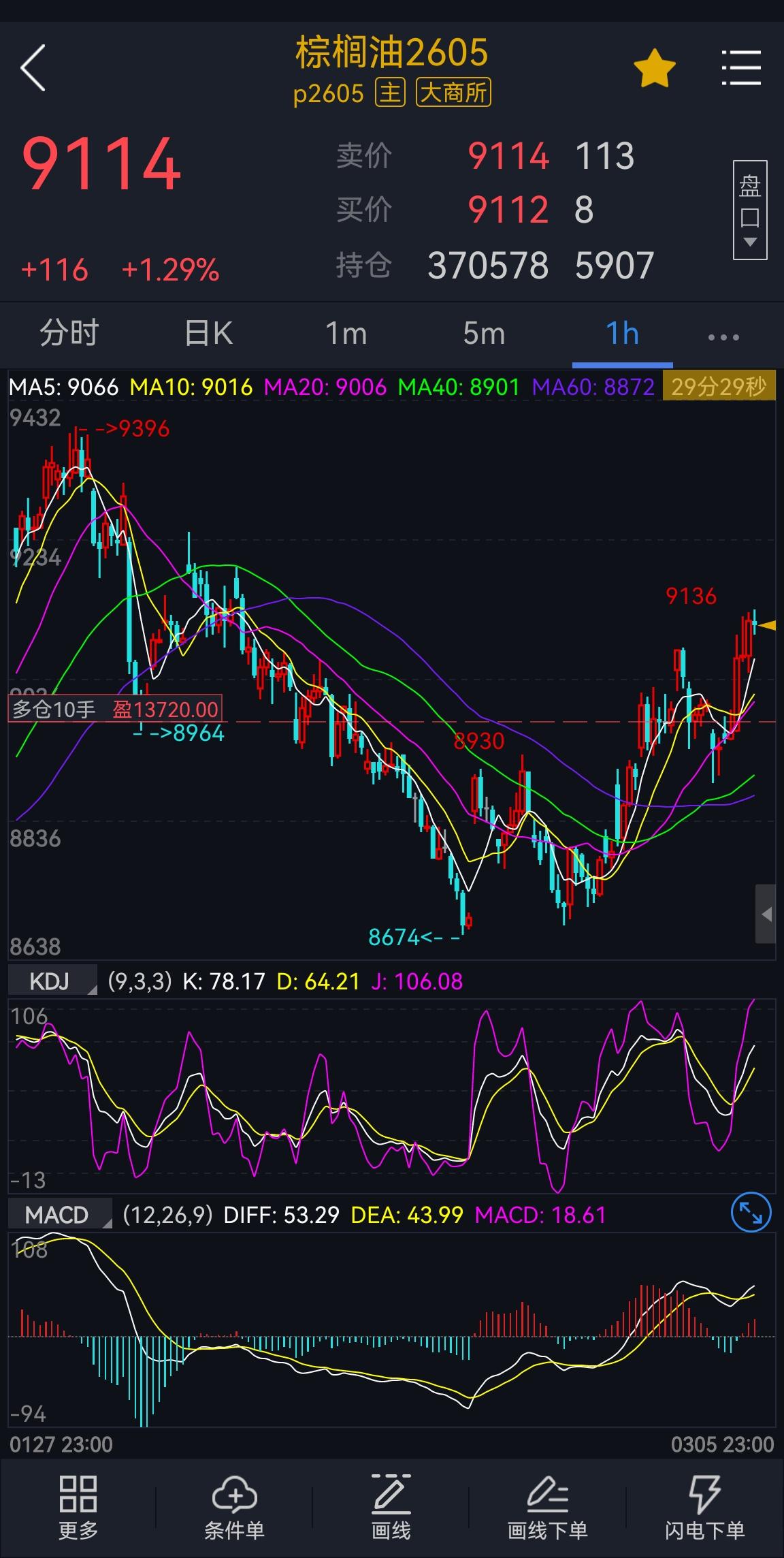The height and width of the screenshot is (1558, 784).
Task: Tap the 9136 price annotation
Action: [691, 597]
